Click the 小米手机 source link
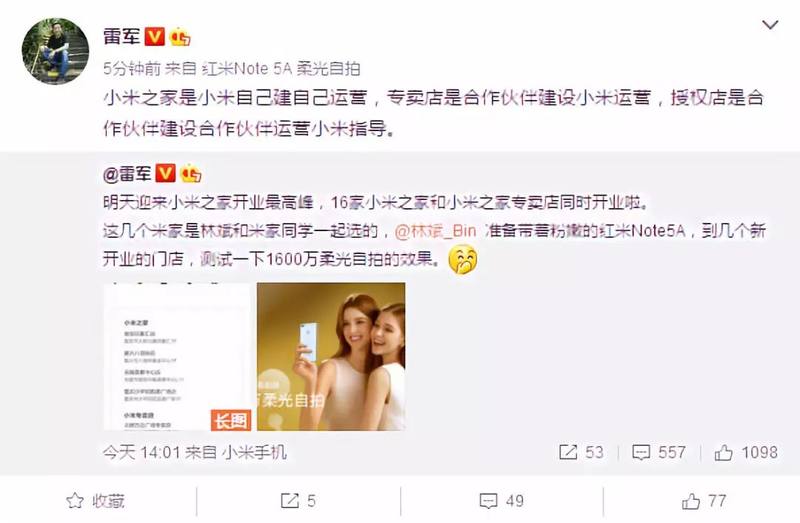800x523 pixels. coord(254,452)
